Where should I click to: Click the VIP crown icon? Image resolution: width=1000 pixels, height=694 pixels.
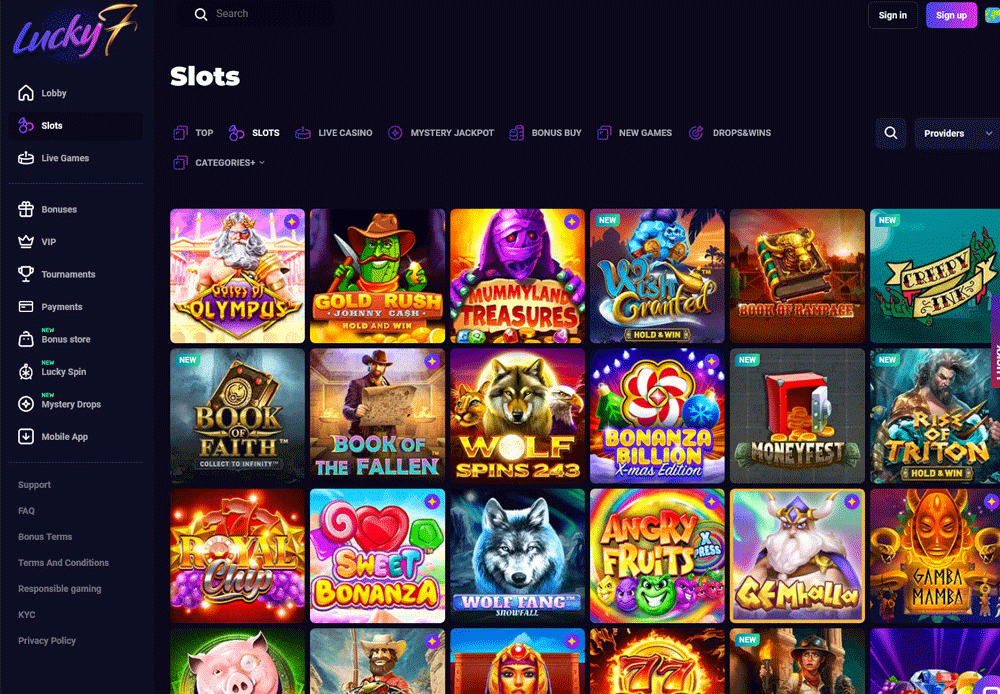(x=26, y=242)
